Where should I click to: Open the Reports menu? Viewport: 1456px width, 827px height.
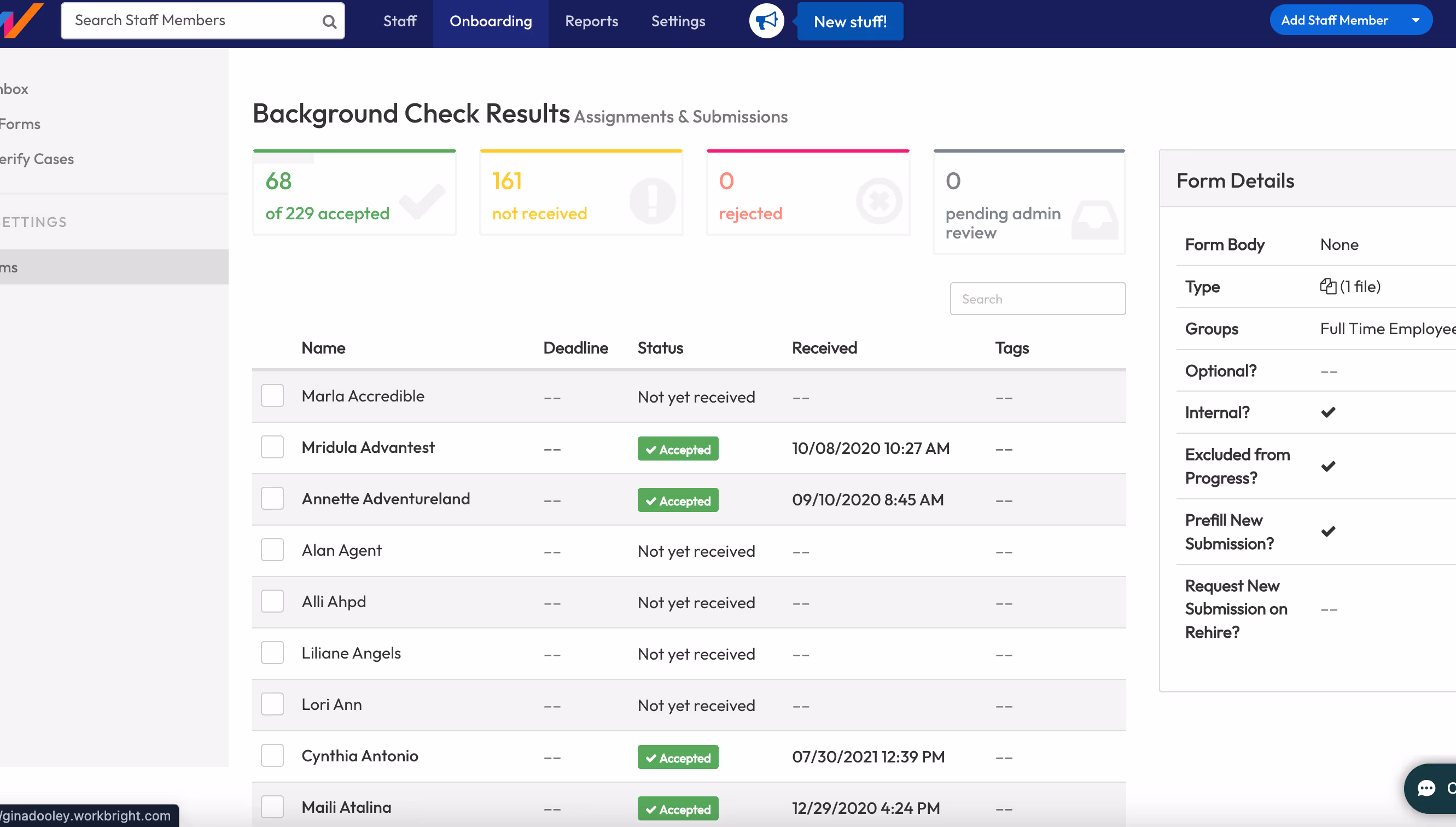pos(591,21)
